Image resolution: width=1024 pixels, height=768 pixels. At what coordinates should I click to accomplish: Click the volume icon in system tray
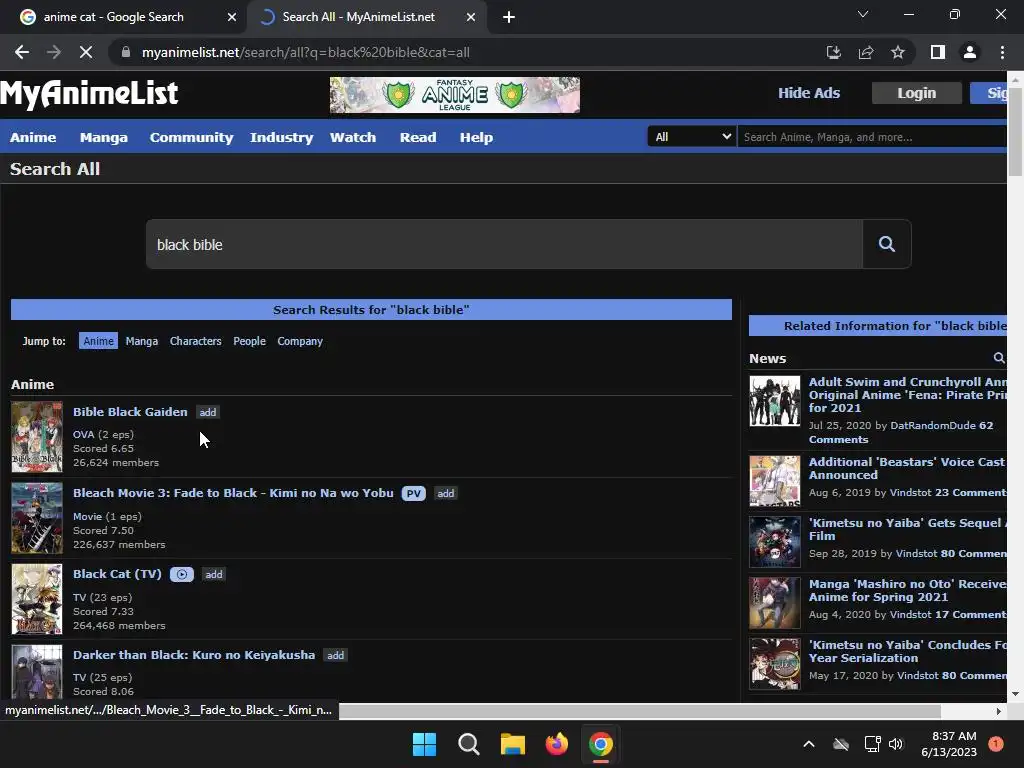896,744
